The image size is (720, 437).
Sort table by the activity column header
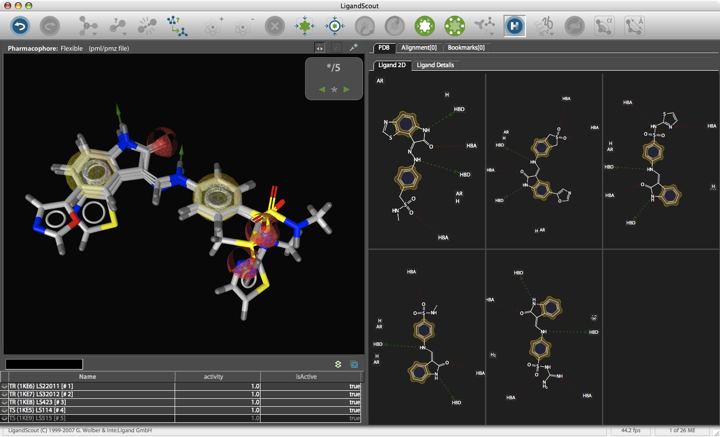213,376
